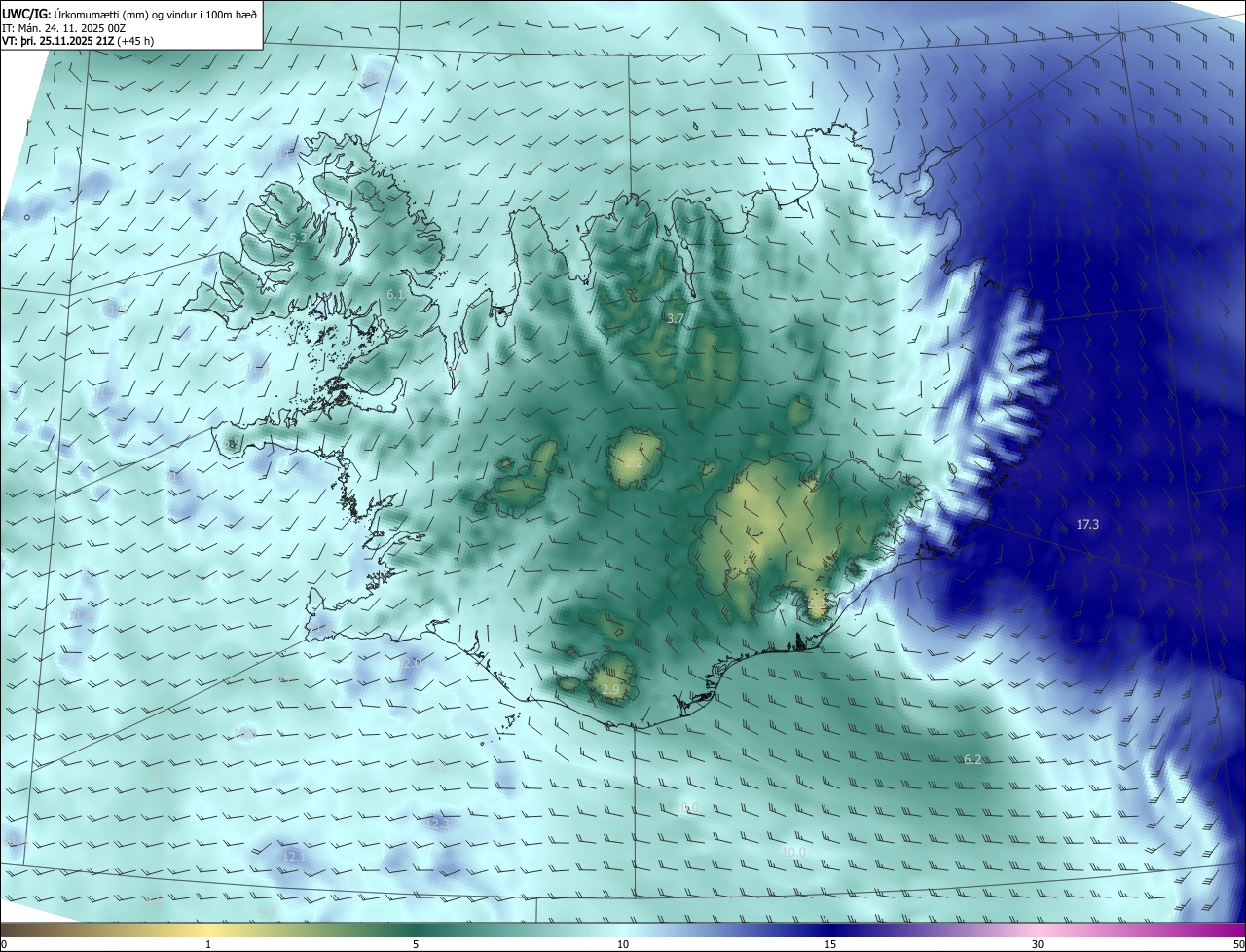Click the 2.2 value on the central glacier
Image resolution: width=1246 pixels, height=952 pixels.
tap(634, 463)
